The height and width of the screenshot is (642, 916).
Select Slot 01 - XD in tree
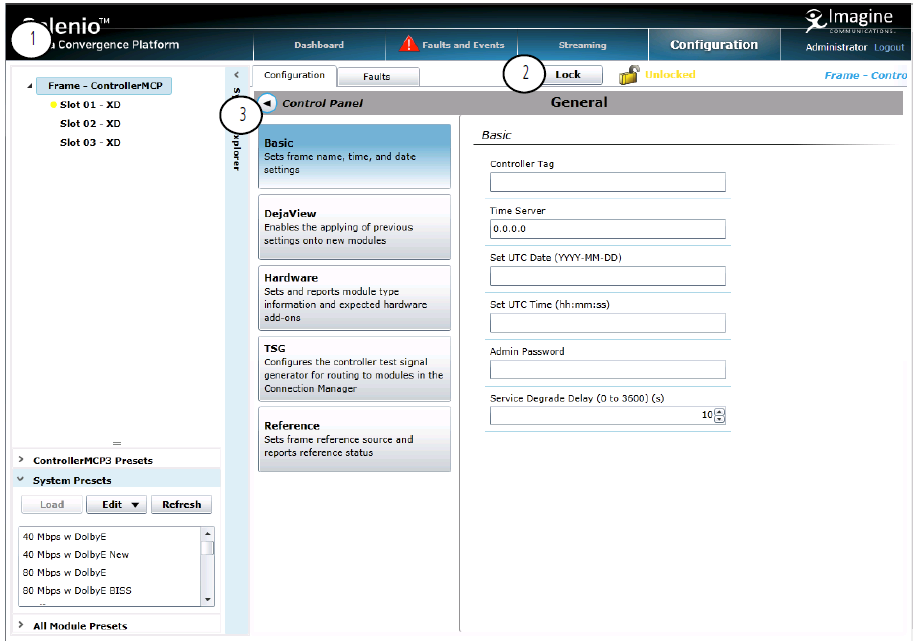[90, 105]
